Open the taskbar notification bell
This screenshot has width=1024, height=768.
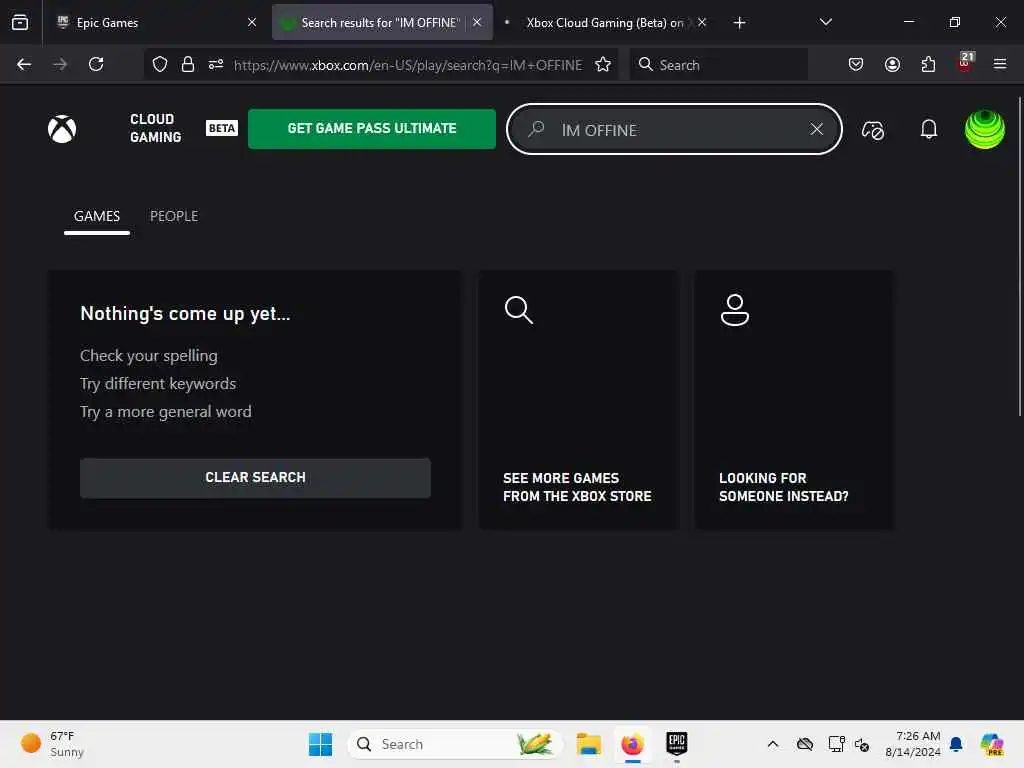956,744
